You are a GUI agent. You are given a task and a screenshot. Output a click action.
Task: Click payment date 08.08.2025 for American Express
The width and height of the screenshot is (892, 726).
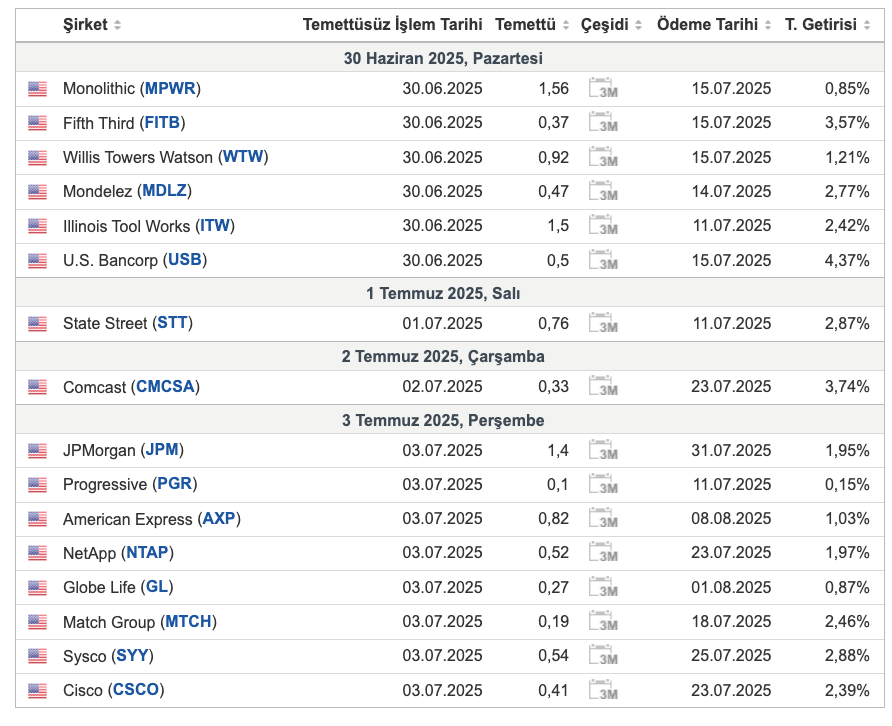[731, 518]
